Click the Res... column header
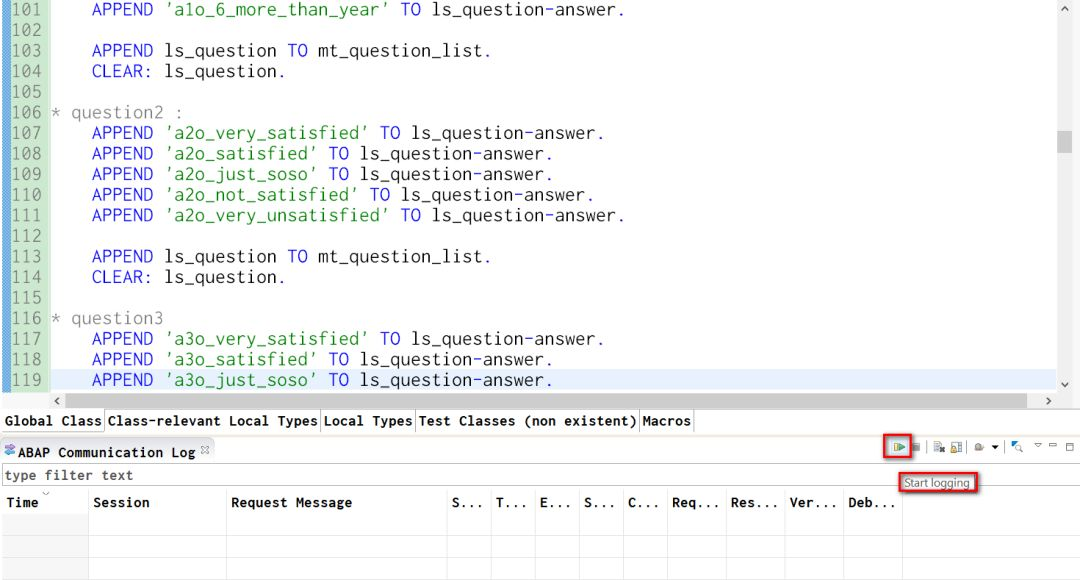The height and width of the screenshot is (580, 1080). (x=755, y=502)
